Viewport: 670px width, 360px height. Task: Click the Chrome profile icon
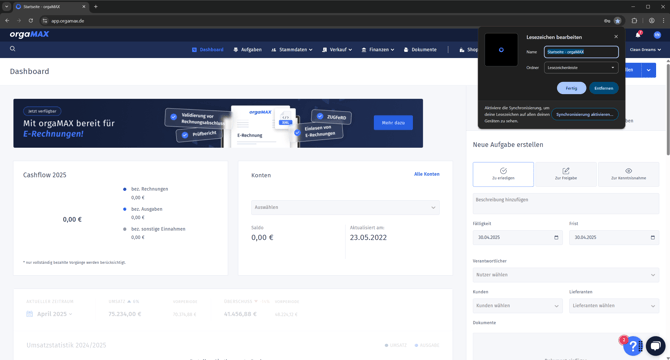tap(652, 20)
